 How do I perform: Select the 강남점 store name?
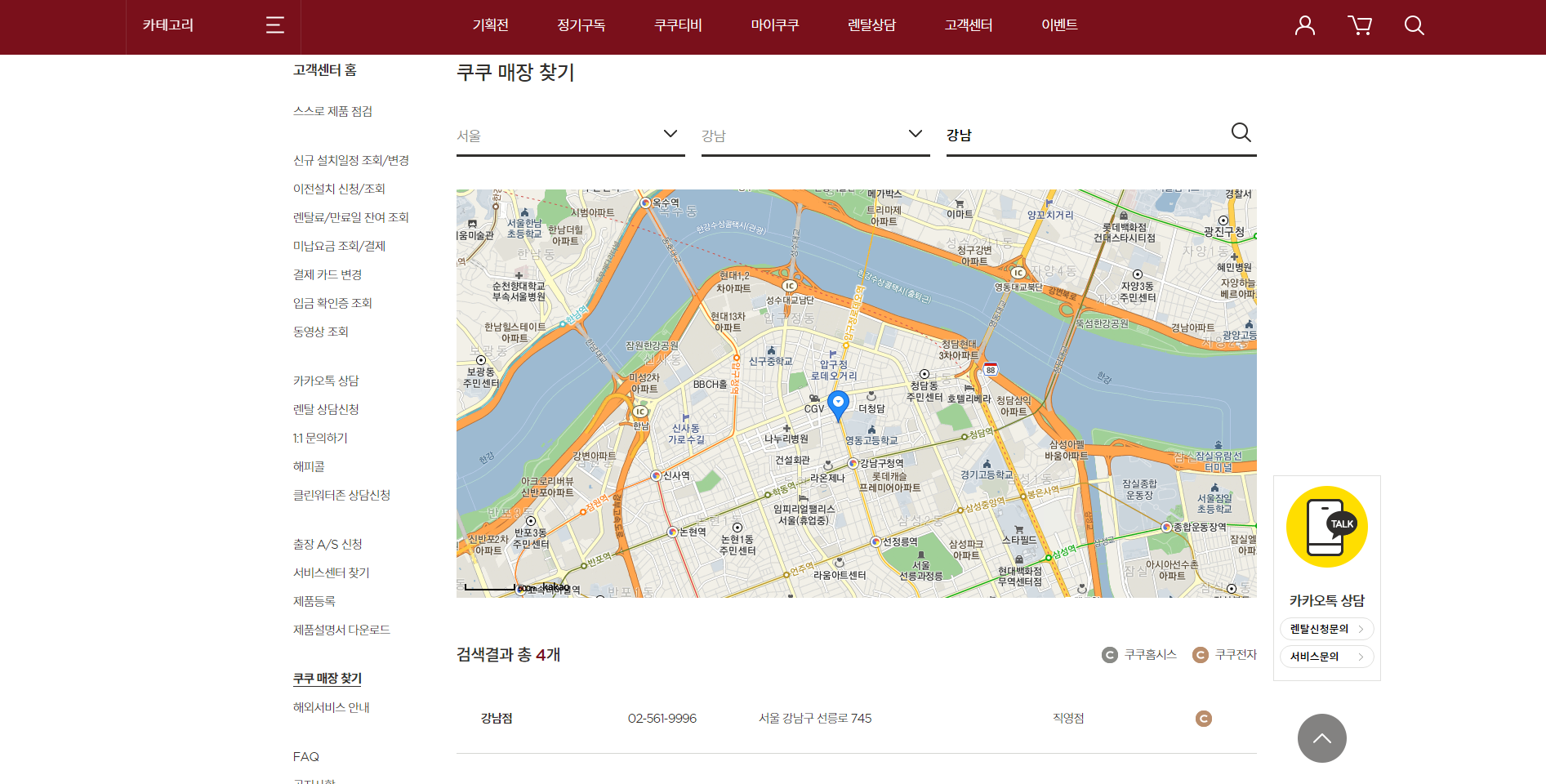click(x=497, y=719)
